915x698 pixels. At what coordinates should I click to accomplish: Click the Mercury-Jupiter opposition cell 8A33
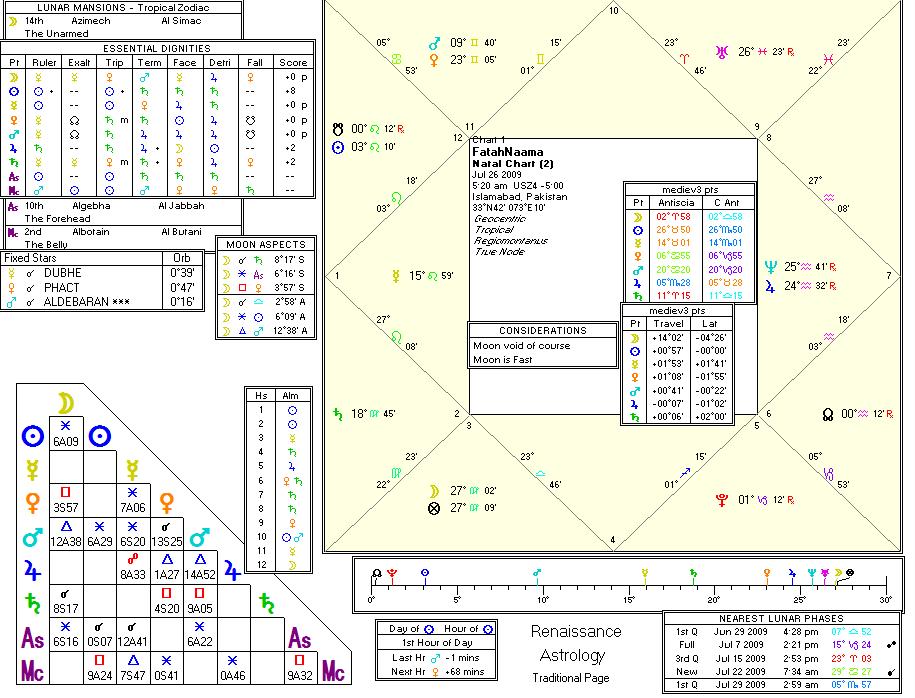coord(133,567)
